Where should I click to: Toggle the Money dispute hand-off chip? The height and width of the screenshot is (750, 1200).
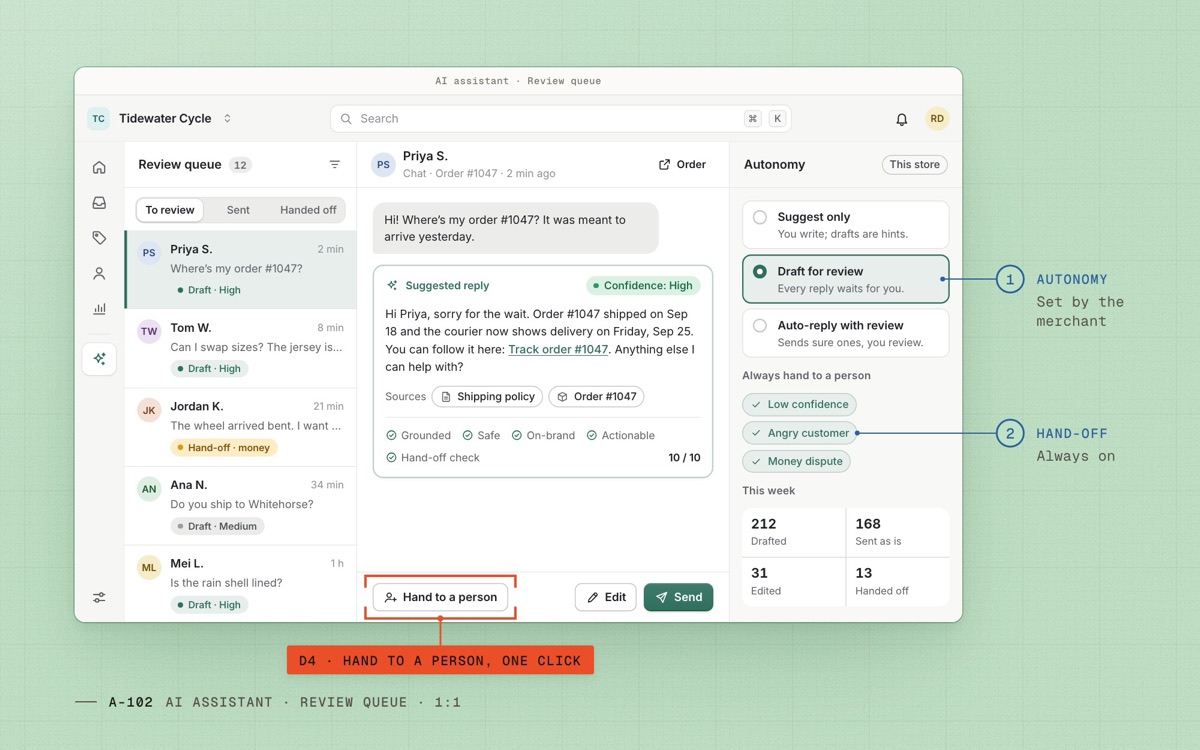point(796,461)
